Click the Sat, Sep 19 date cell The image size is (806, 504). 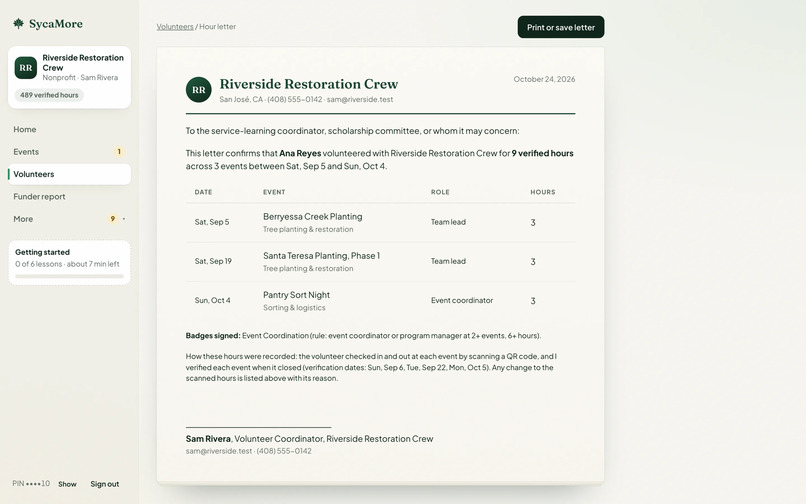coord(213,261)
